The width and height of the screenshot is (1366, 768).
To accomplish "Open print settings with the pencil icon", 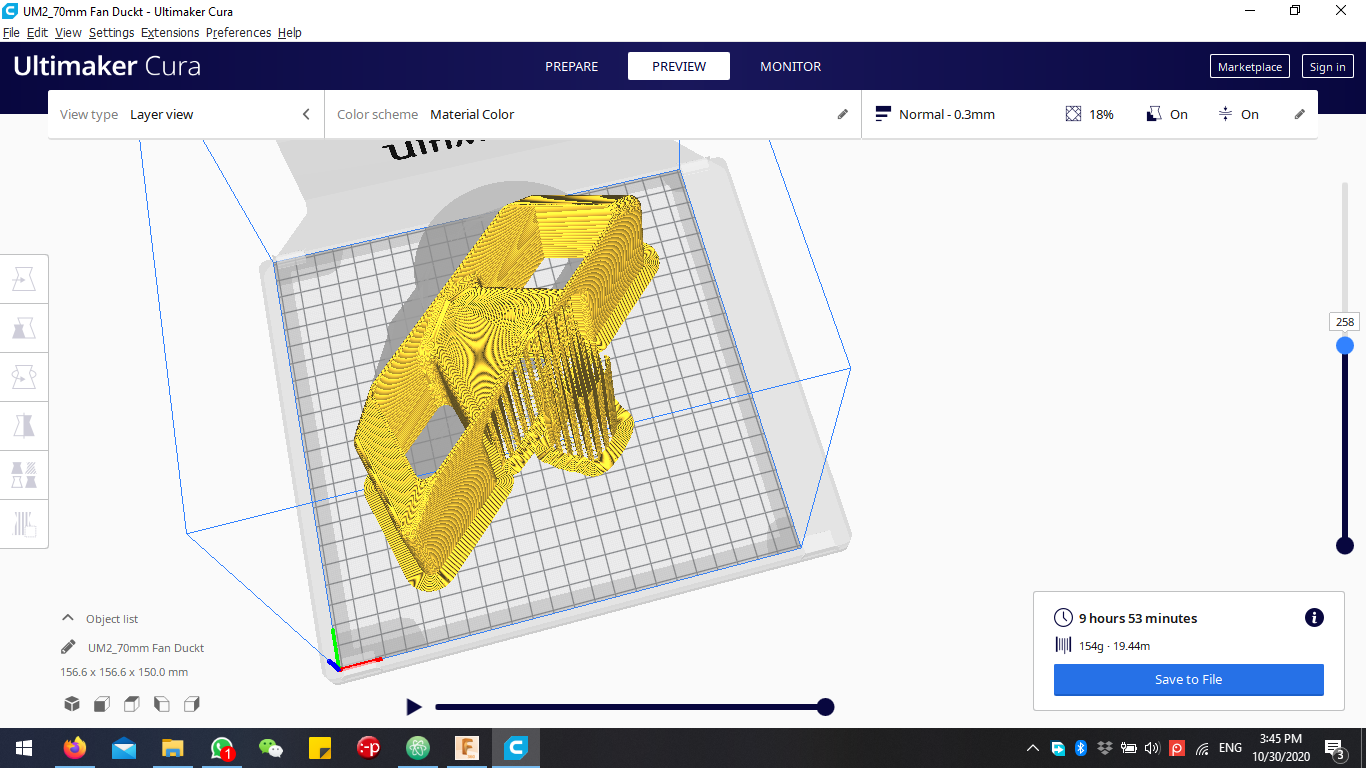I will click(1300, 114).
